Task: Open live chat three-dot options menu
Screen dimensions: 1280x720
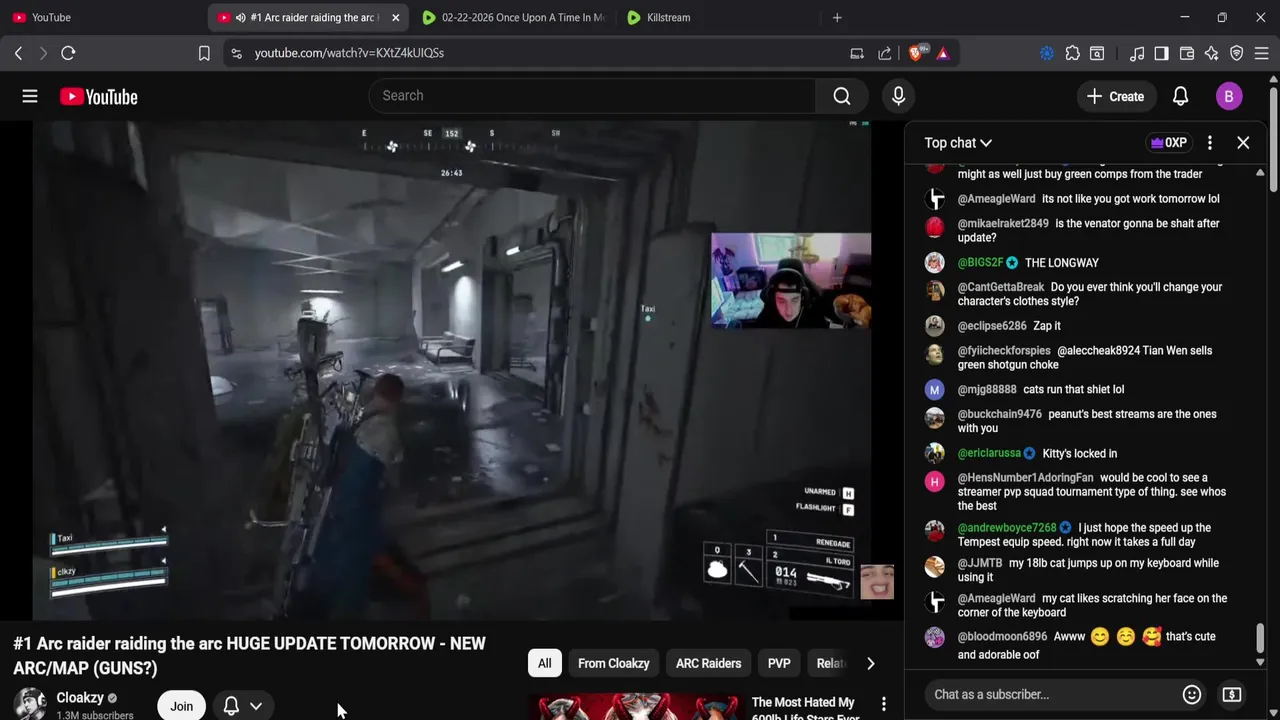Action: coord(1210,143)
